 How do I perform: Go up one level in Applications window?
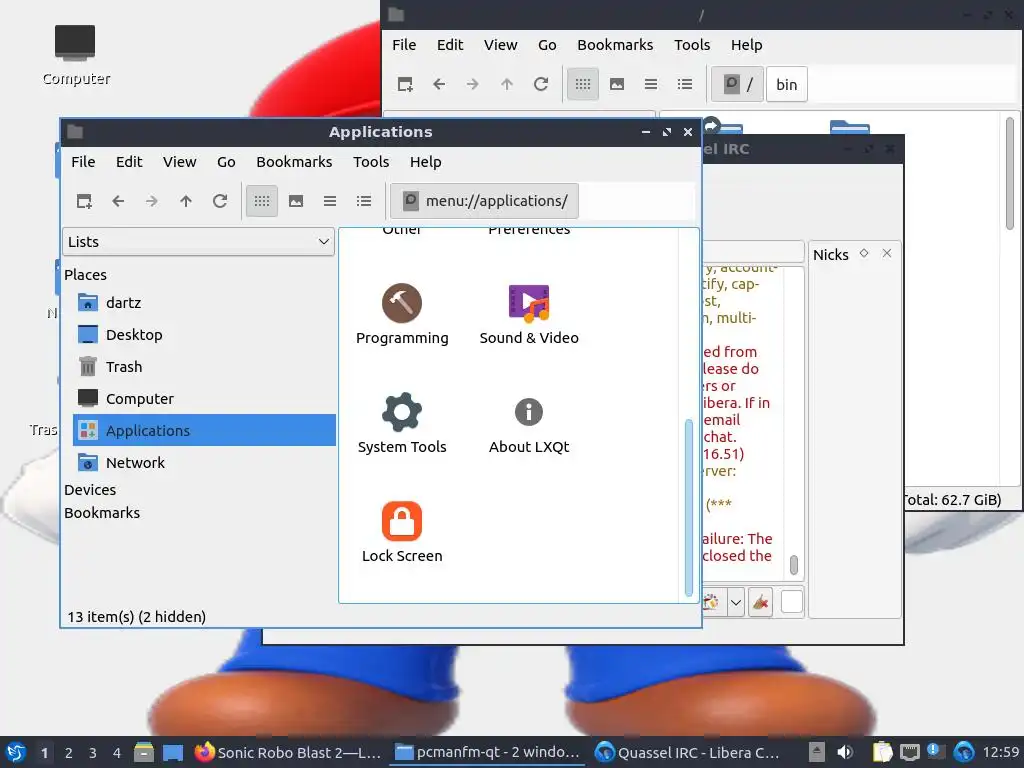(x=186, y=201)
